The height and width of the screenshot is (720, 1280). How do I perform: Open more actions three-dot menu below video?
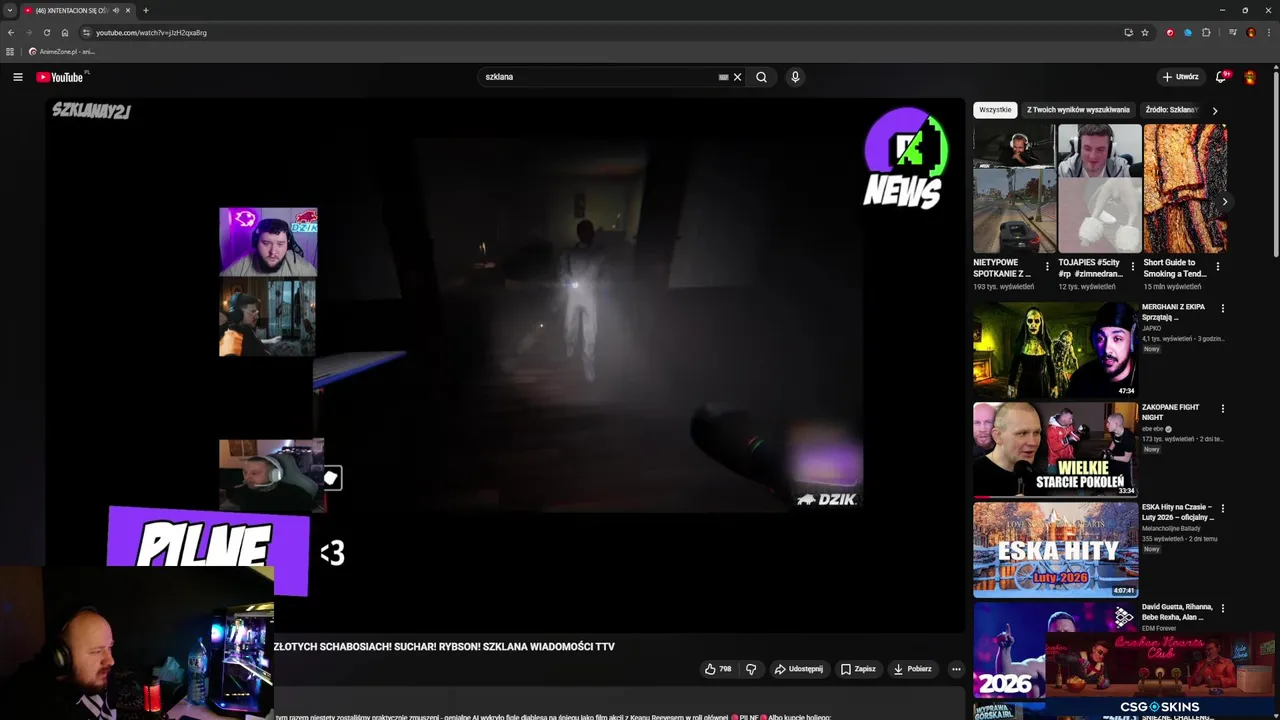pyautogui.click(x=956, y=669)
